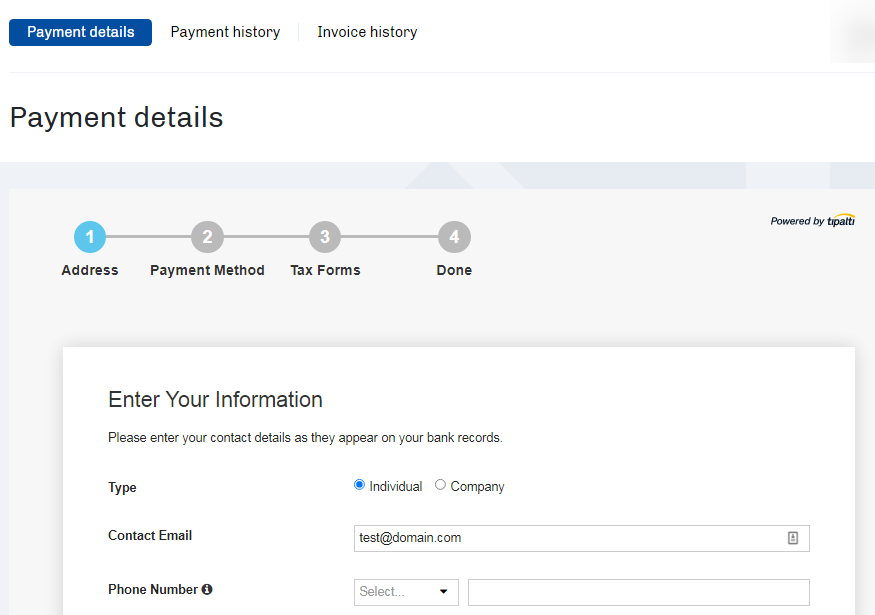
Task: Click the Tax Forms step label
Action: coord(325,270)
